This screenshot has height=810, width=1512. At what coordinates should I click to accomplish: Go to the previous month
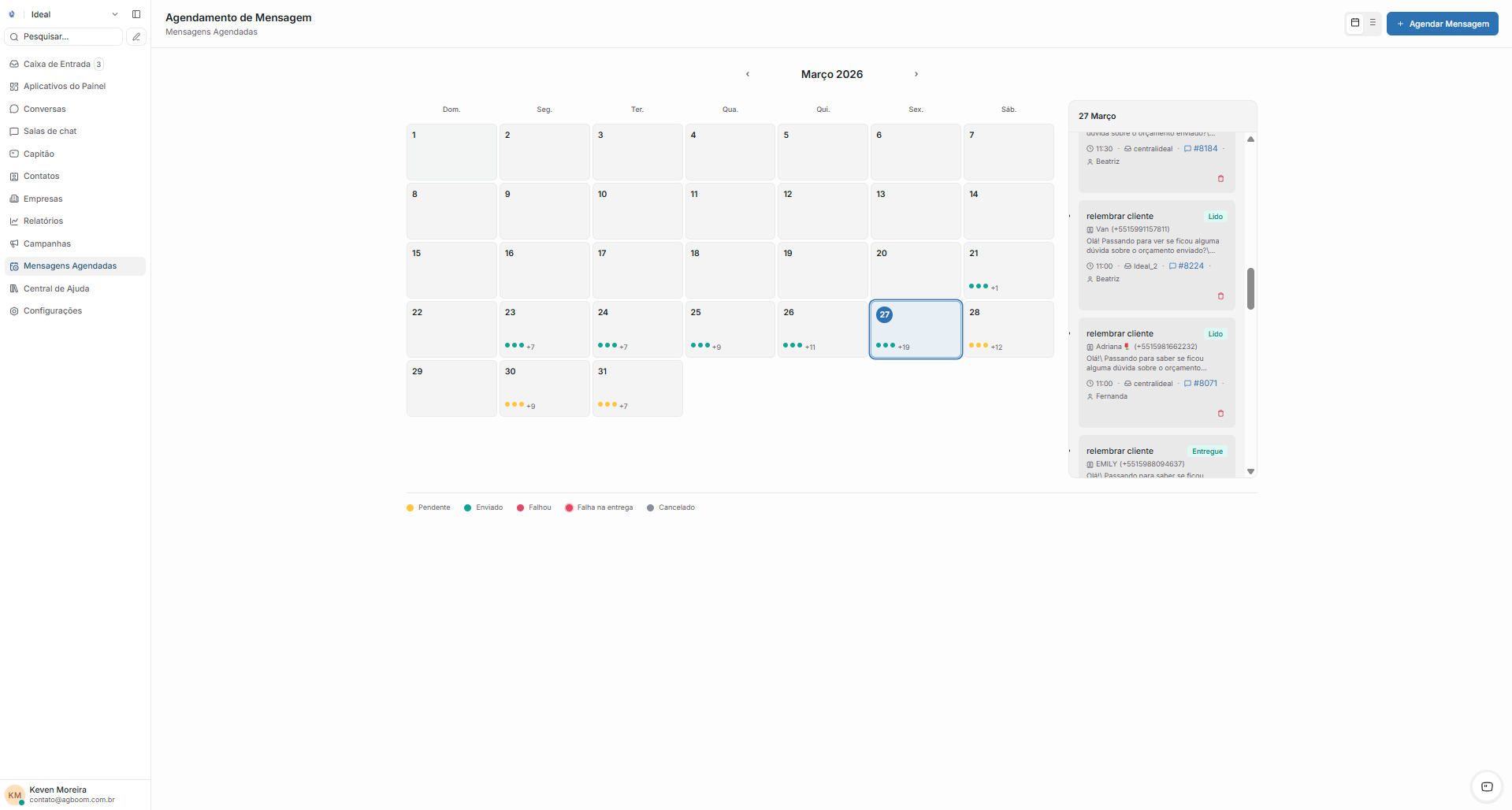tap(747, 74)
